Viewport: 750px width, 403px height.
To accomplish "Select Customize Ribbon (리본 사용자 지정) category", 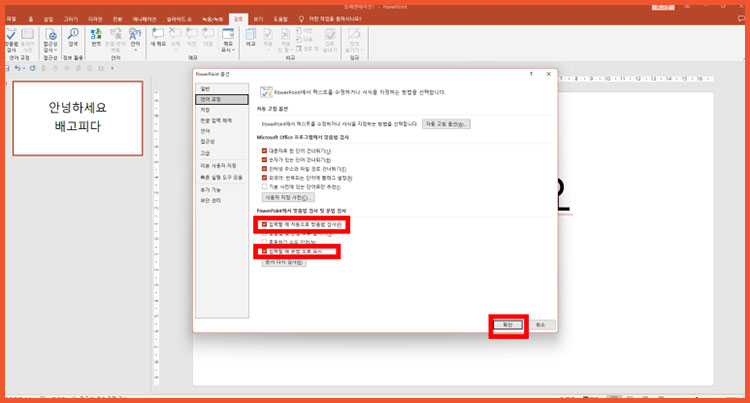I will 222,165.
